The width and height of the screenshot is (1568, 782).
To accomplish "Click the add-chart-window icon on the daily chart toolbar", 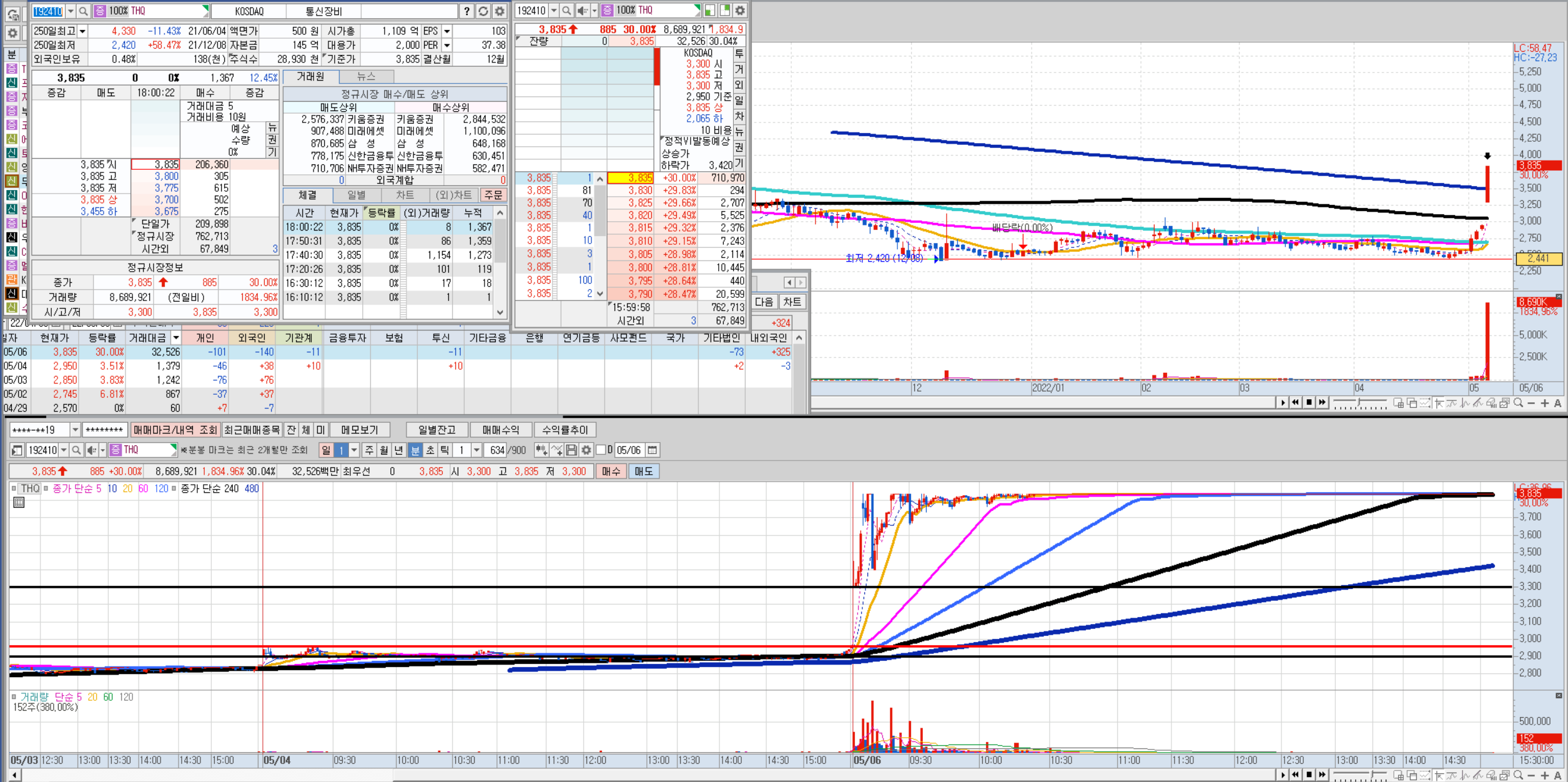I will pyautogui.click(x=1399, y=403).
